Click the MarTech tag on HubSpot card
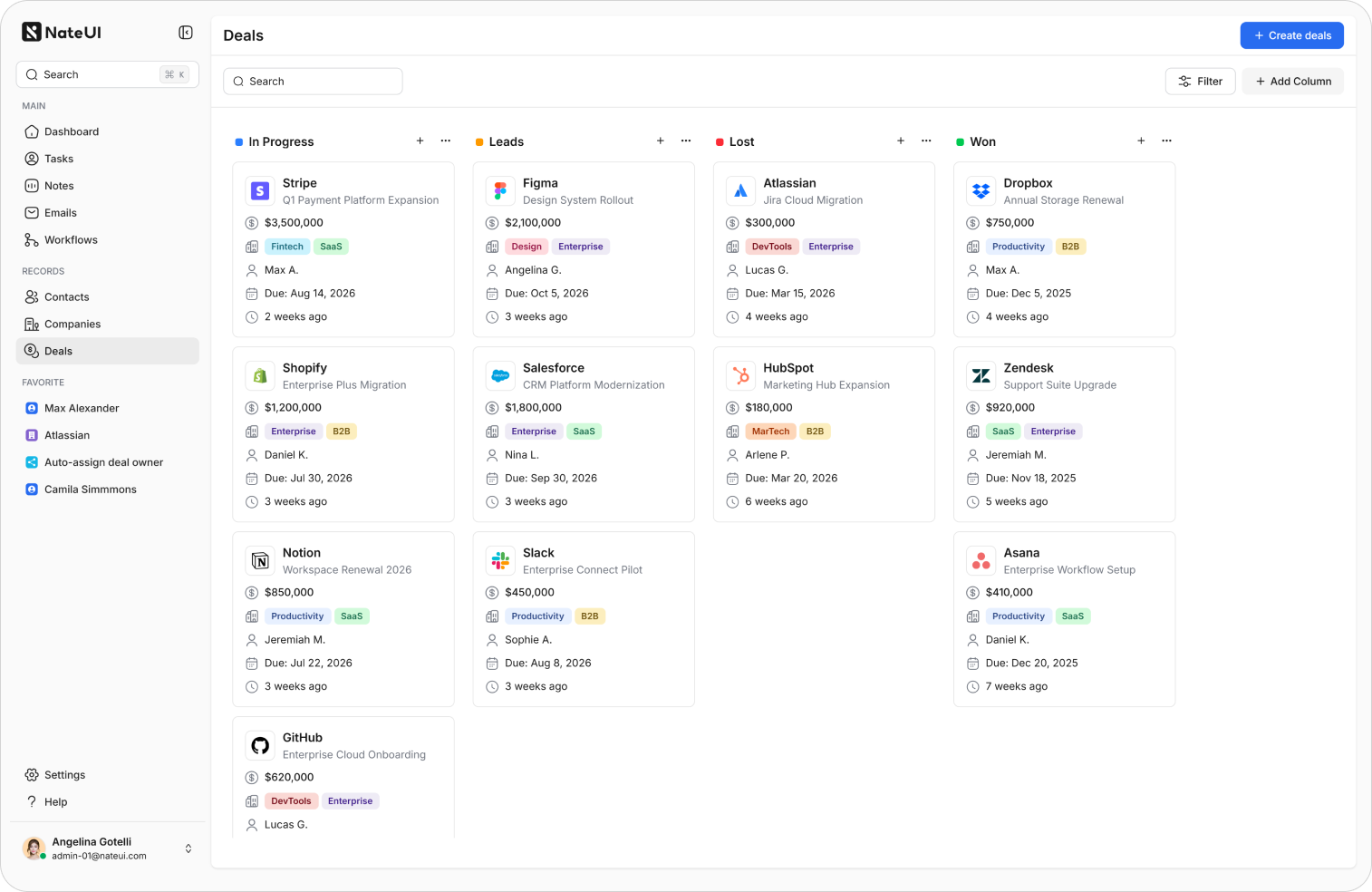Viewport: 1372px width, 892px height. coord(771,431)
